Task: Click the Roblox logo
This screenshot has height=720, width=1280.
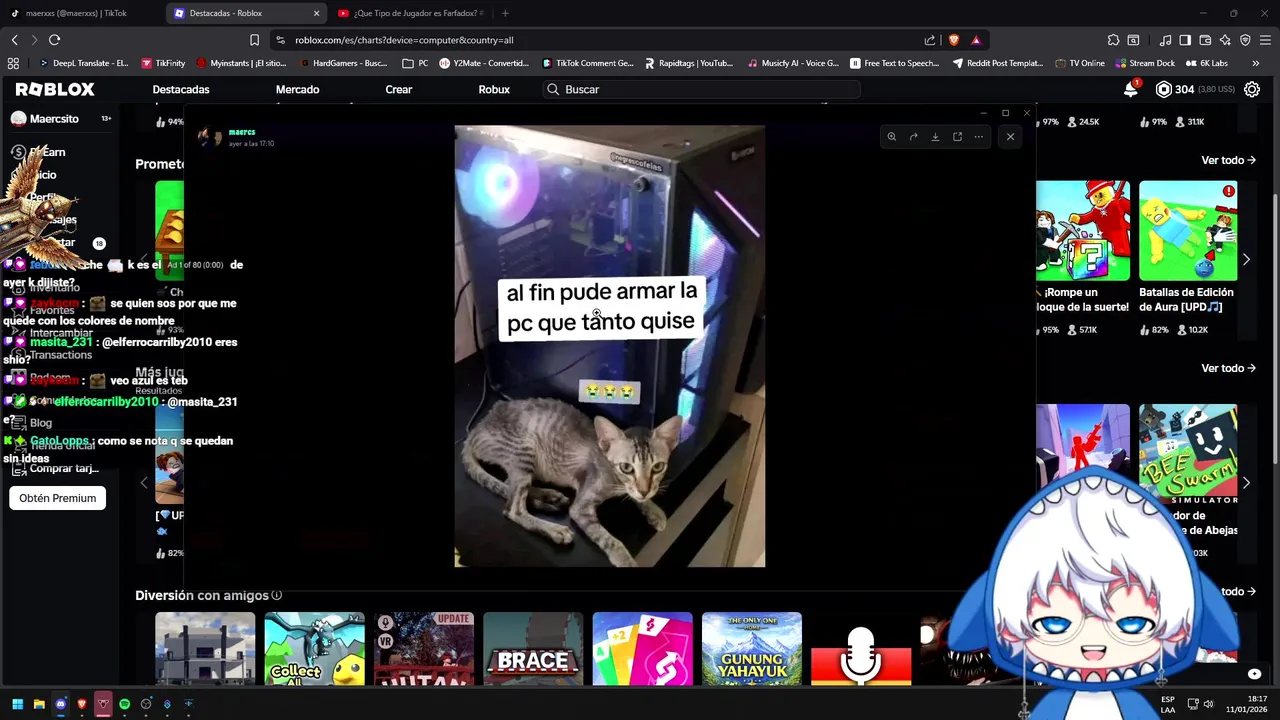Action: 55,89
